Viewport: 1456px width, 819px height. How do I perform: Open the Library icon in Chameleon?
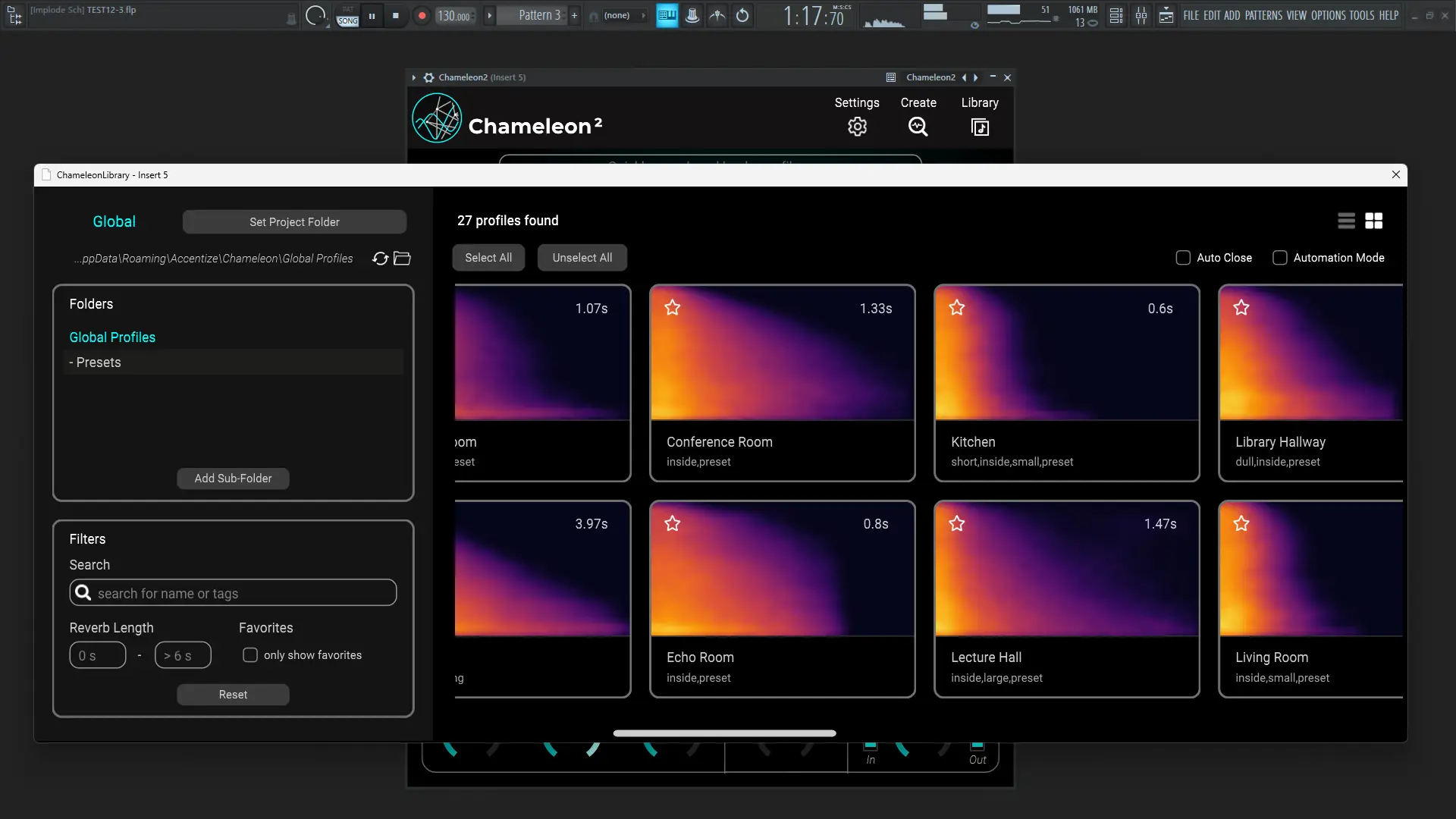(980, 127)
